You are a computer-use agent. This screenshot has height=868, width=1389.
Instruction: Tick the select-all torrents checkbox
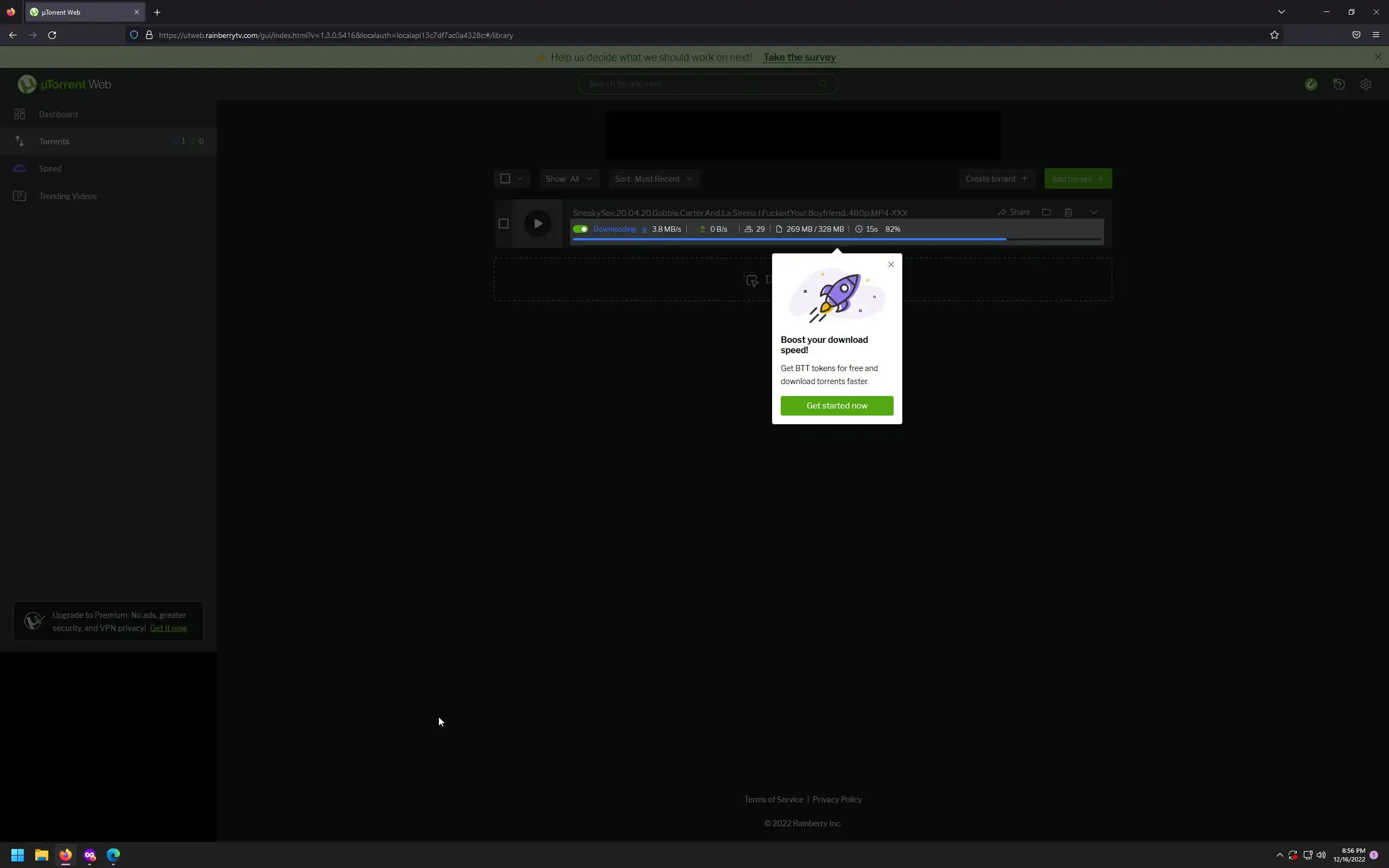click(505, 178)
